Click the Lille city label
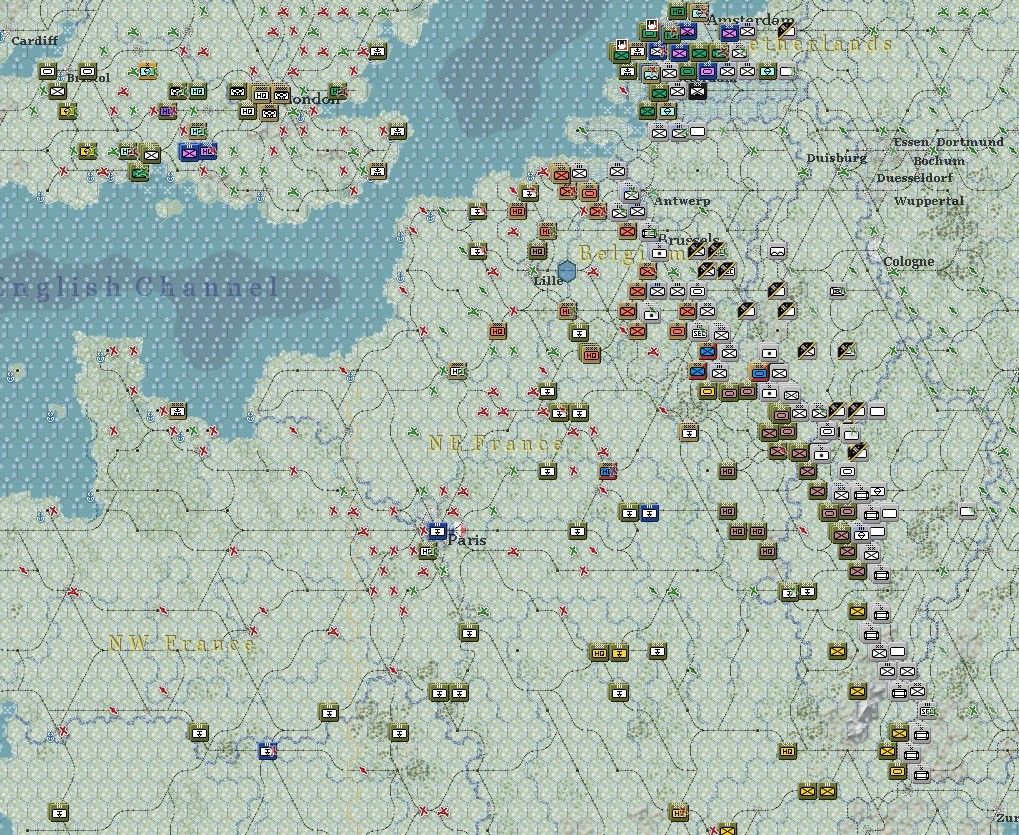1019x835 pixels. tap(548, 281)
